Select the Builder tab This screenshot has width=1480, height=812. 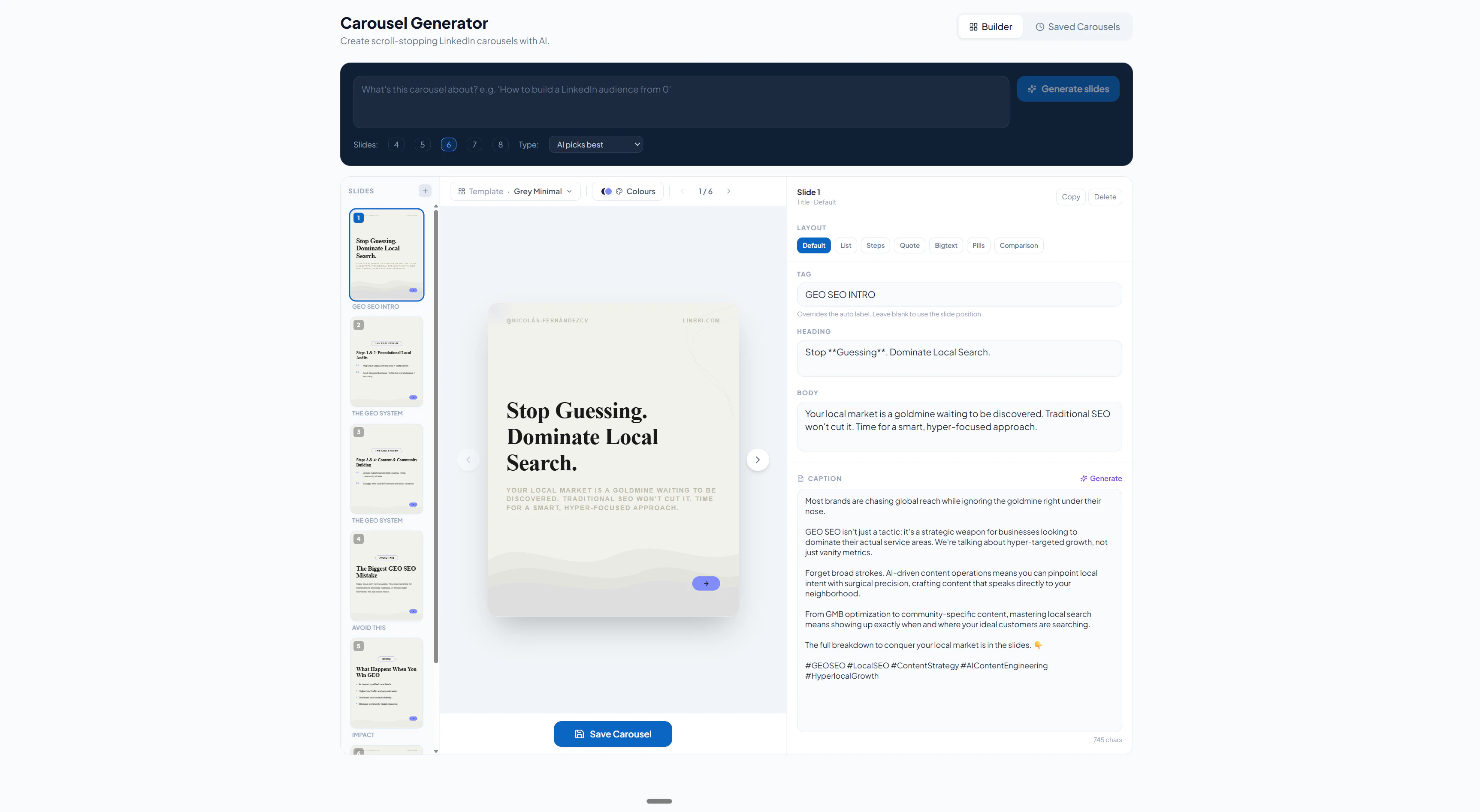point(990,27)
